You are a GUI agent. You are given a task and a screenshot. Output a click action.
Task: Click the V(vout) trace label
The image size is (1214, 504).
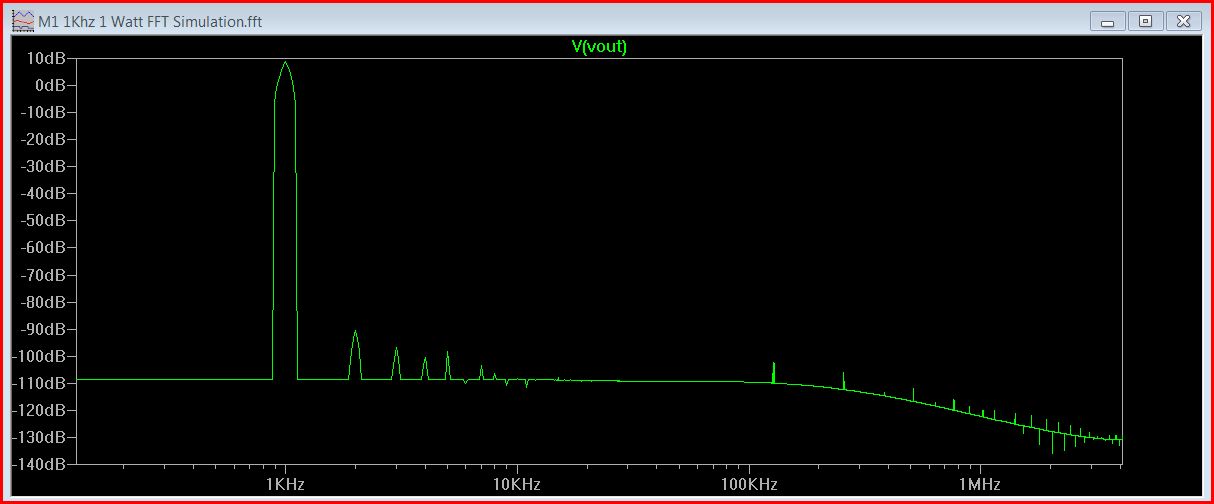coord(598,46)
